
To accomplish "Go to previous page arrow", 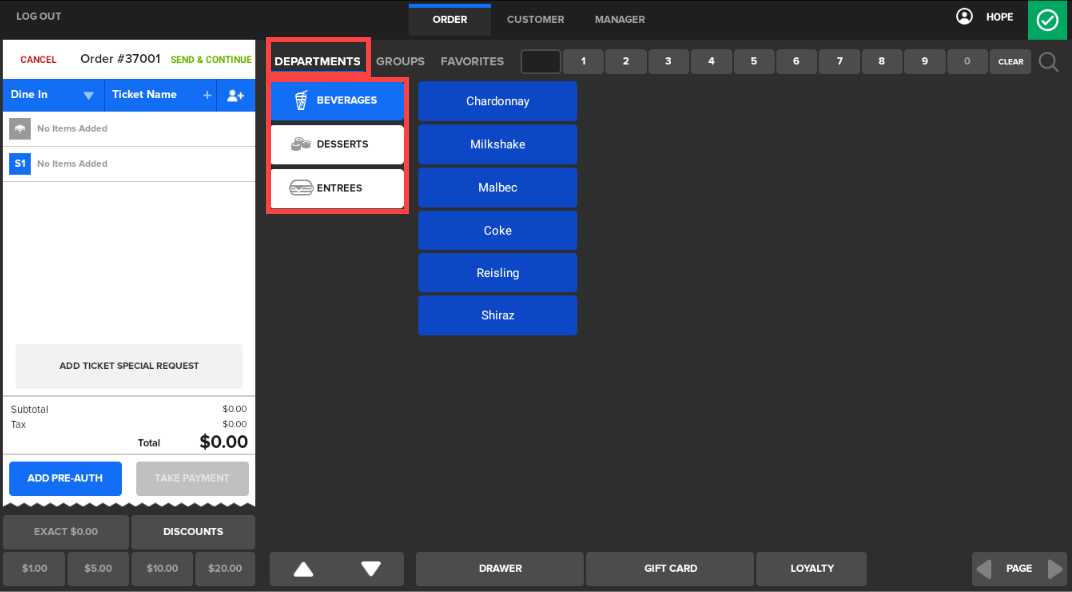I will coord(984,569).
